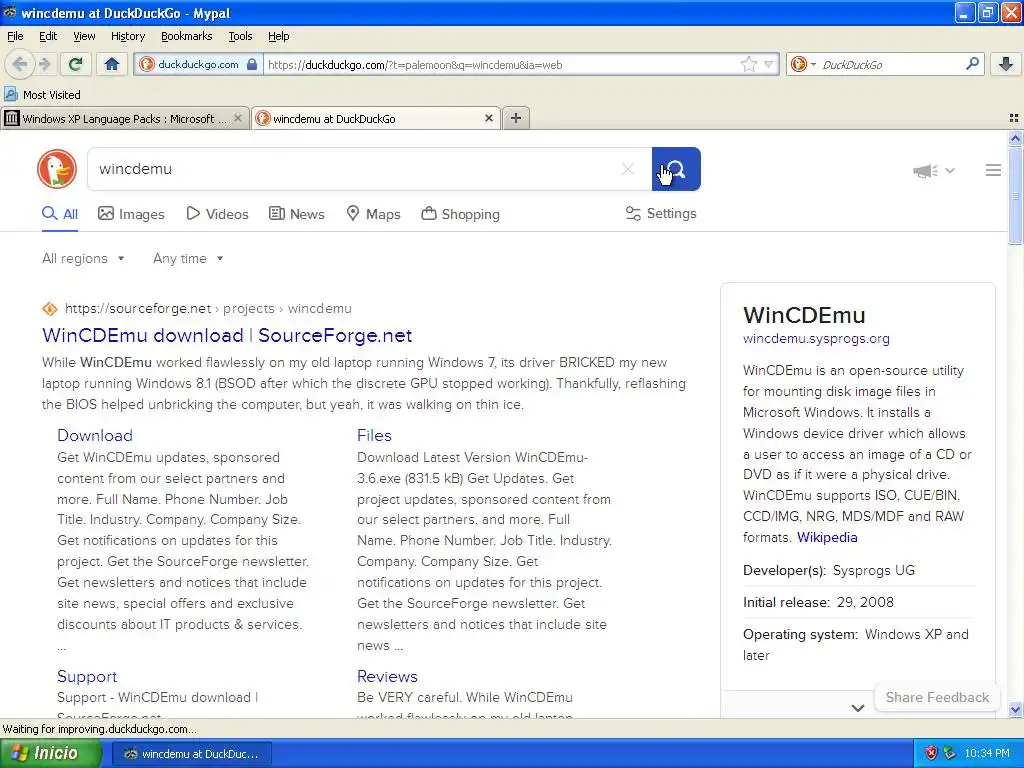Switch to News results
Viewport: 1024px width, 768px height.
[296, 214]
